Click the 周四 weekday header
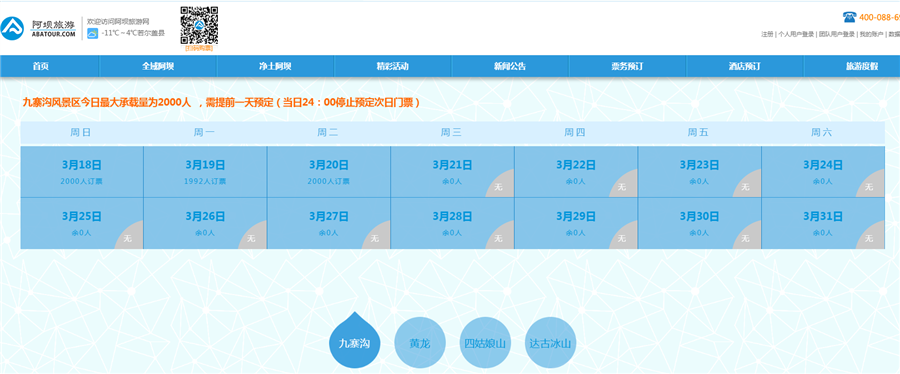This screenshot has width=900, height=374. pyautogui.click(x=575, y=133)
